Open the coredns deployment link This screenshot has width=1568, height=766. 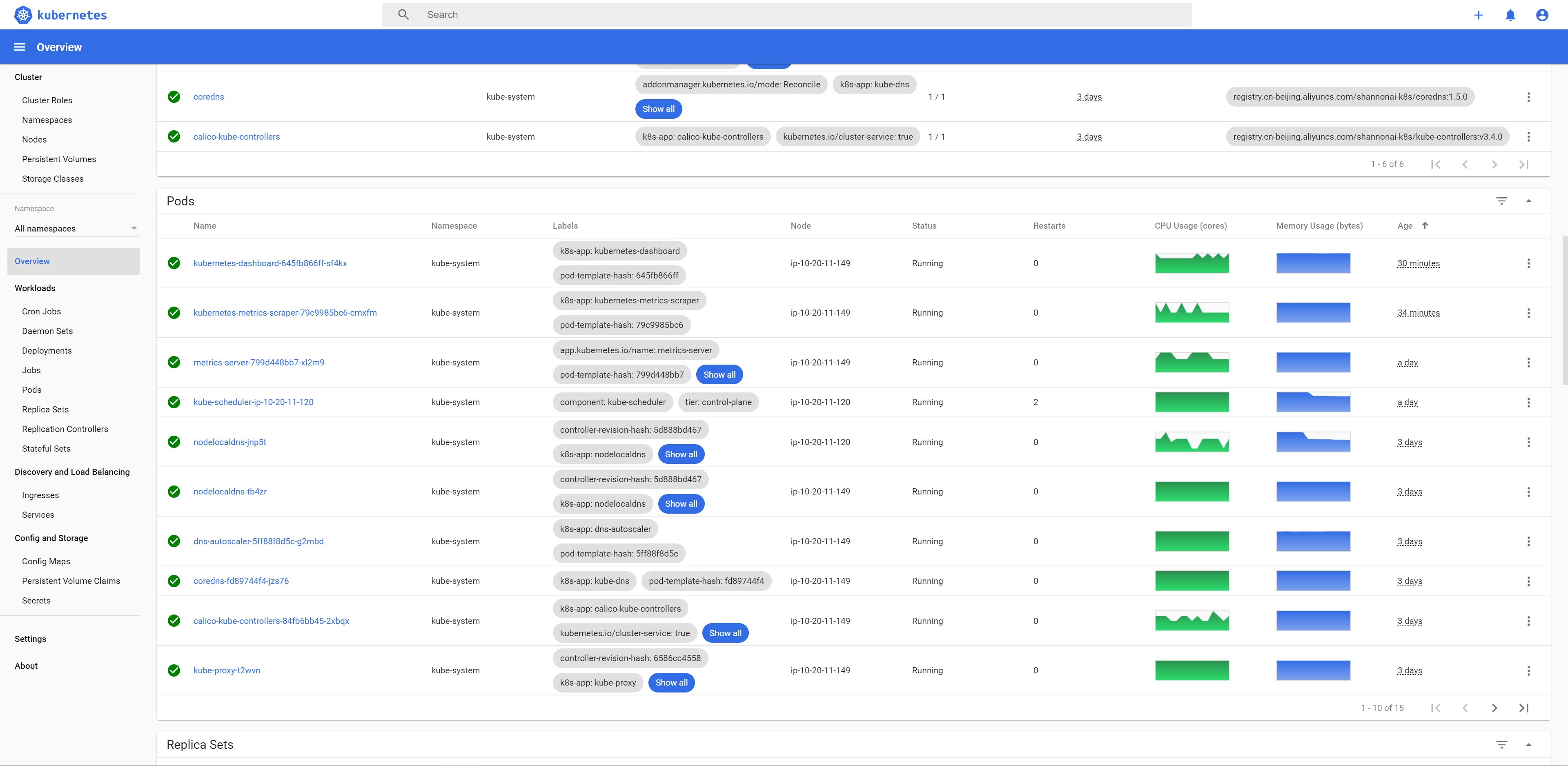209,97
